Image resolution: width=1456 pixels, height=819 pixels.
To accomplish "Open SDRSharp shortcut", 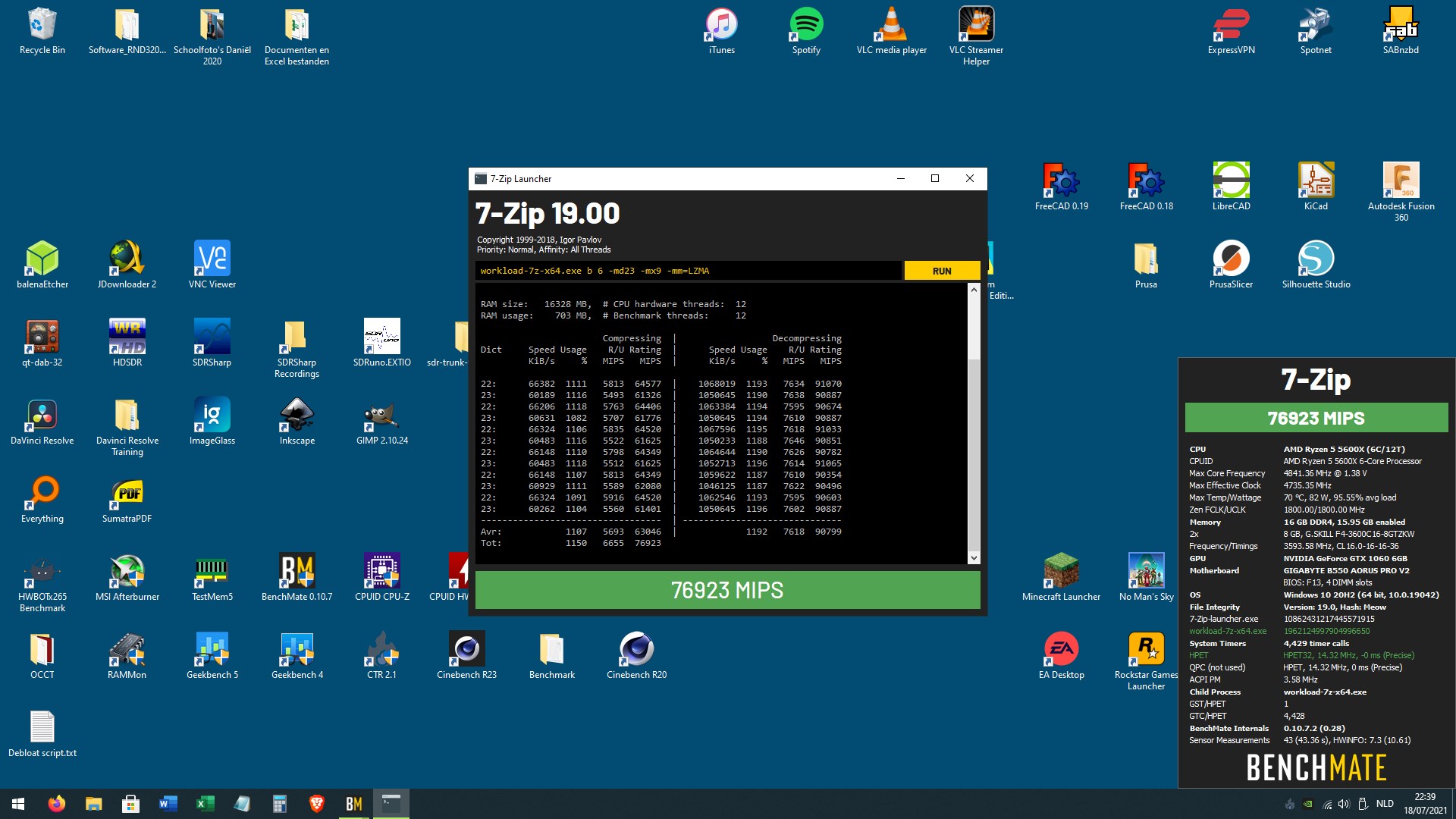I will 212,344.
